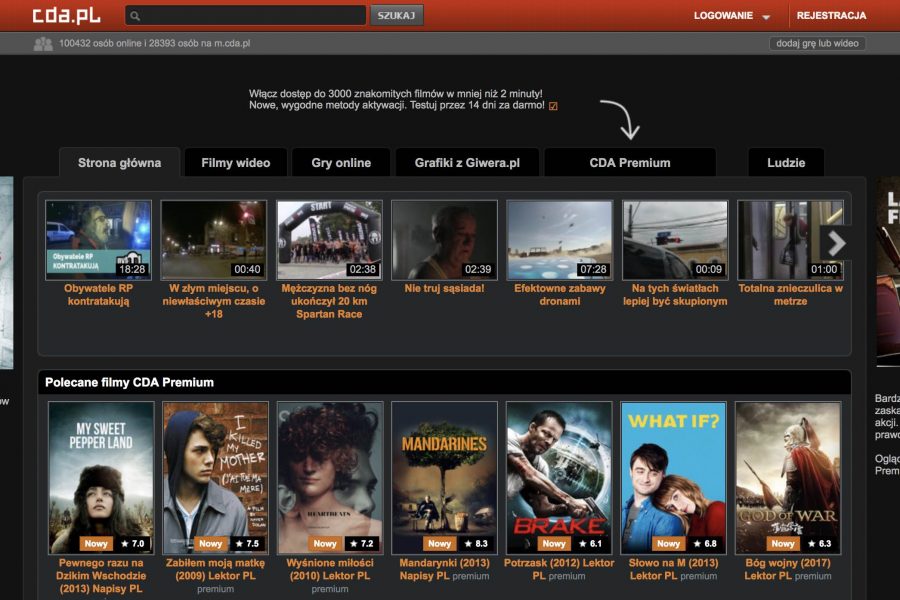This screenshot has width=900, height=600.
Task: Open the Heartbeats movie poster
Action: 330,478
